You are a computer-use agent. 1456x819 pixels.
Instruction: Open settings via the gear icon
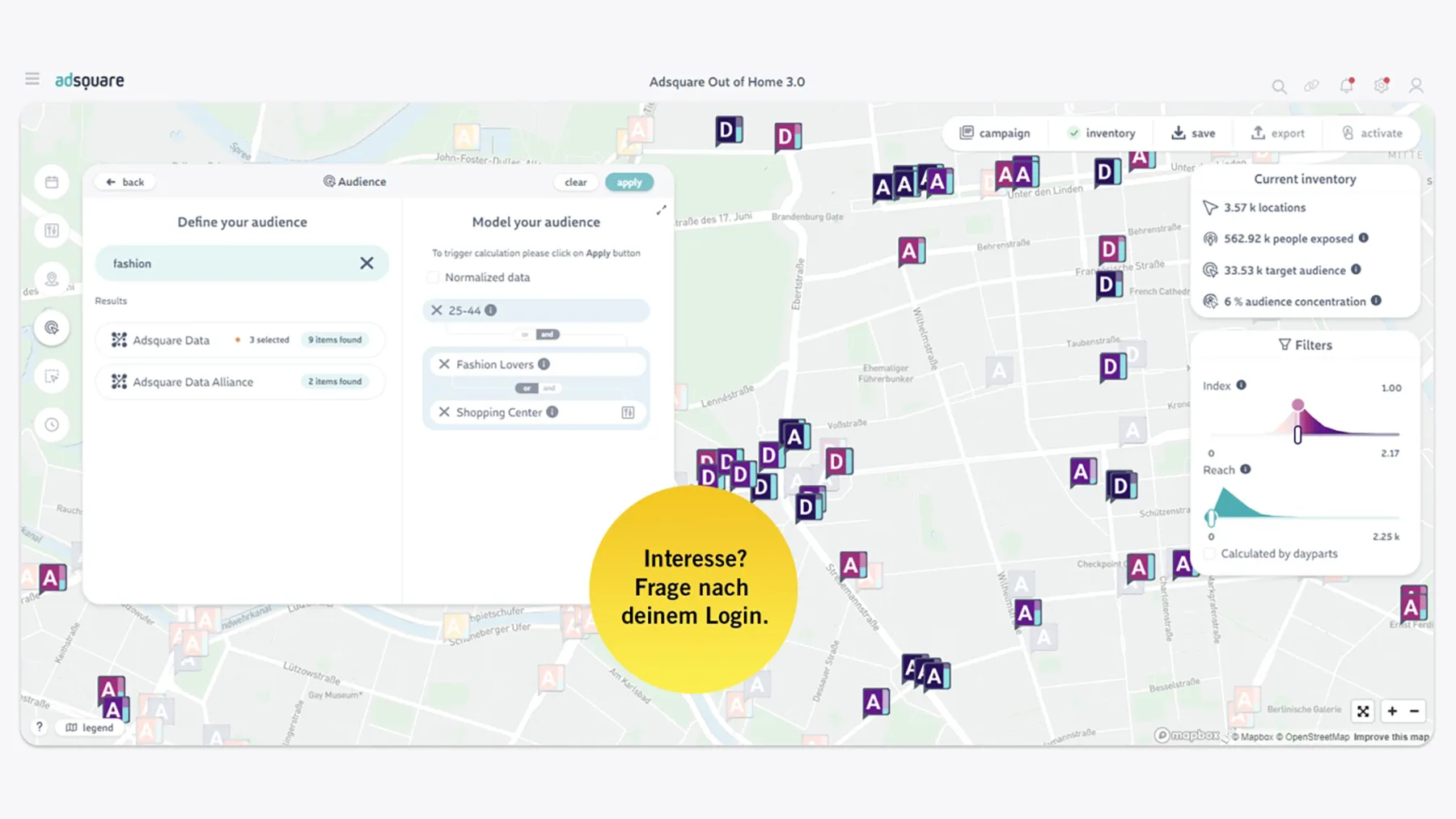1382,86
